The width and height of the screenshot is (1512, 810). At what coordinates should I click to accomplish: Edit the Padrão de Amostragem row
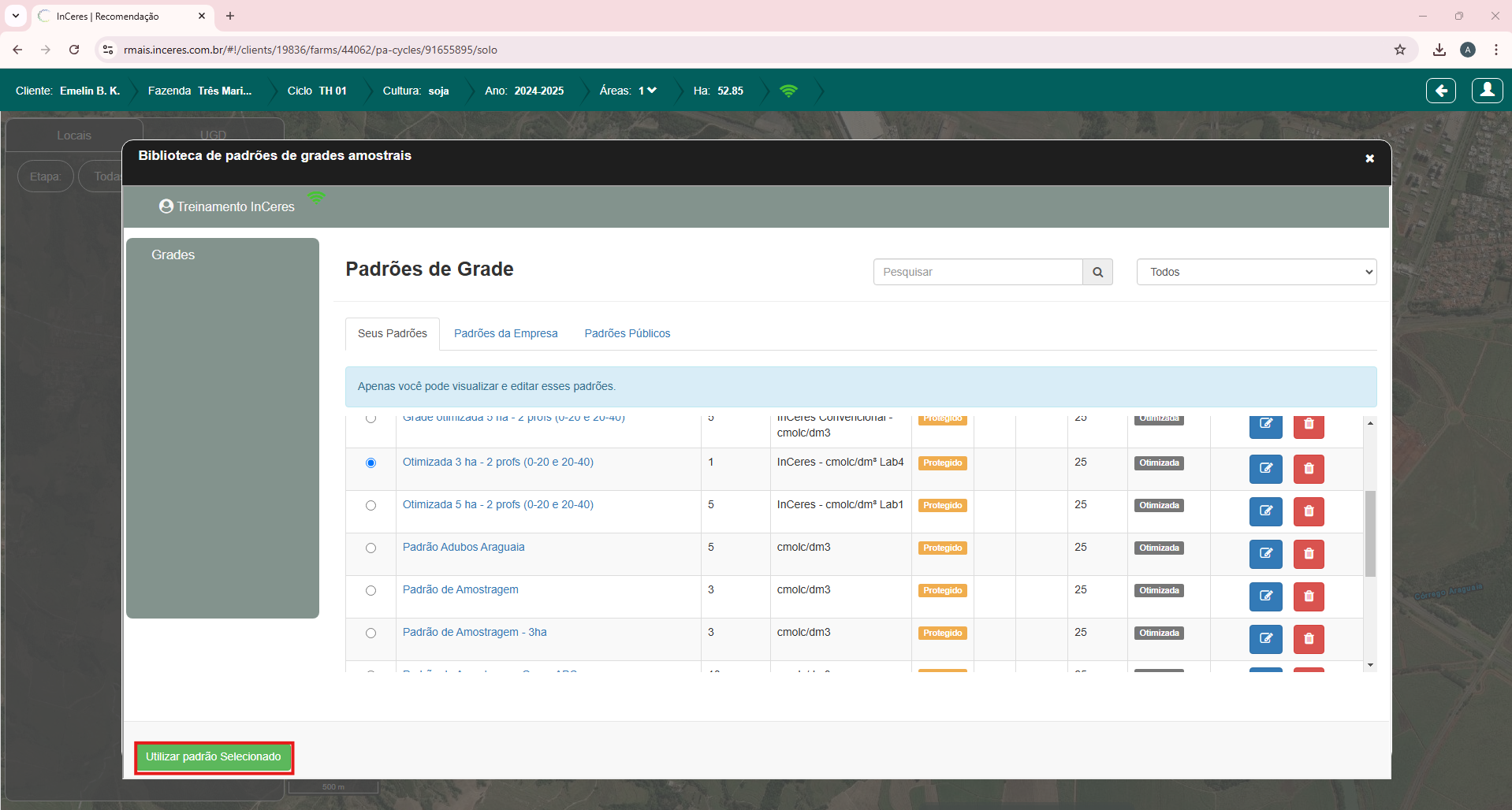[x=1265, y=596]
